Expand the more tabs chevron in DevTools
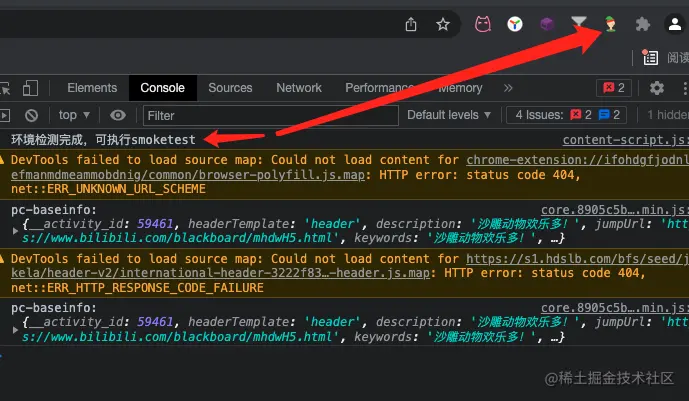This screenshot has height=401, width=689. (x=508, y=88)
